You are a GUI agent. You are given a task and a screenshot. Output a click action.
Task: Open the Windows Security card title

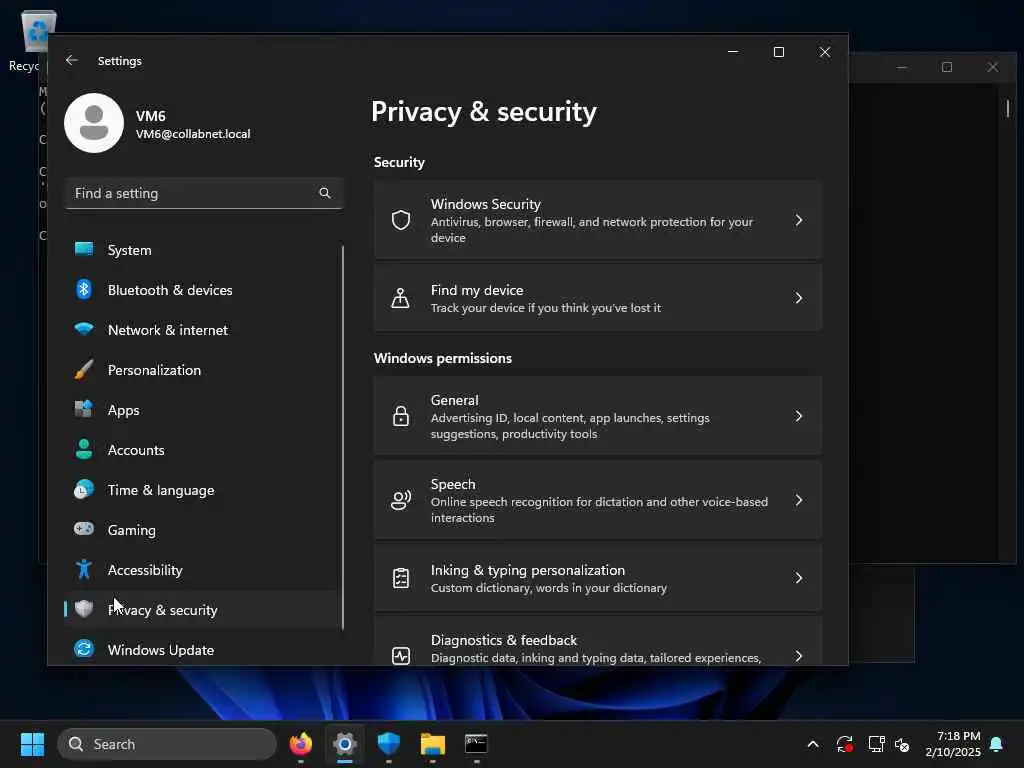click(x=485, y=204)
